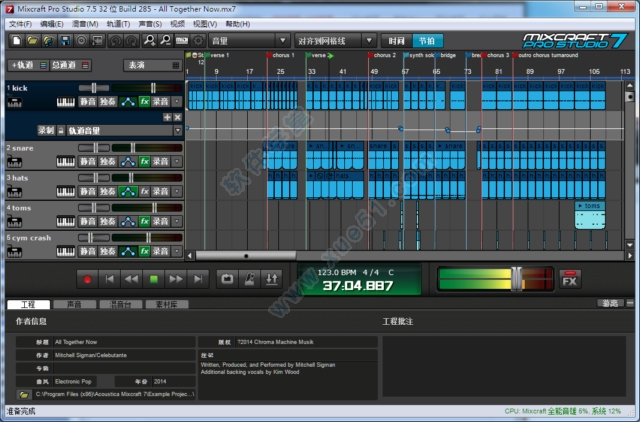
Task: Arm recording on the snare track
Action: [x=160, y=162]
